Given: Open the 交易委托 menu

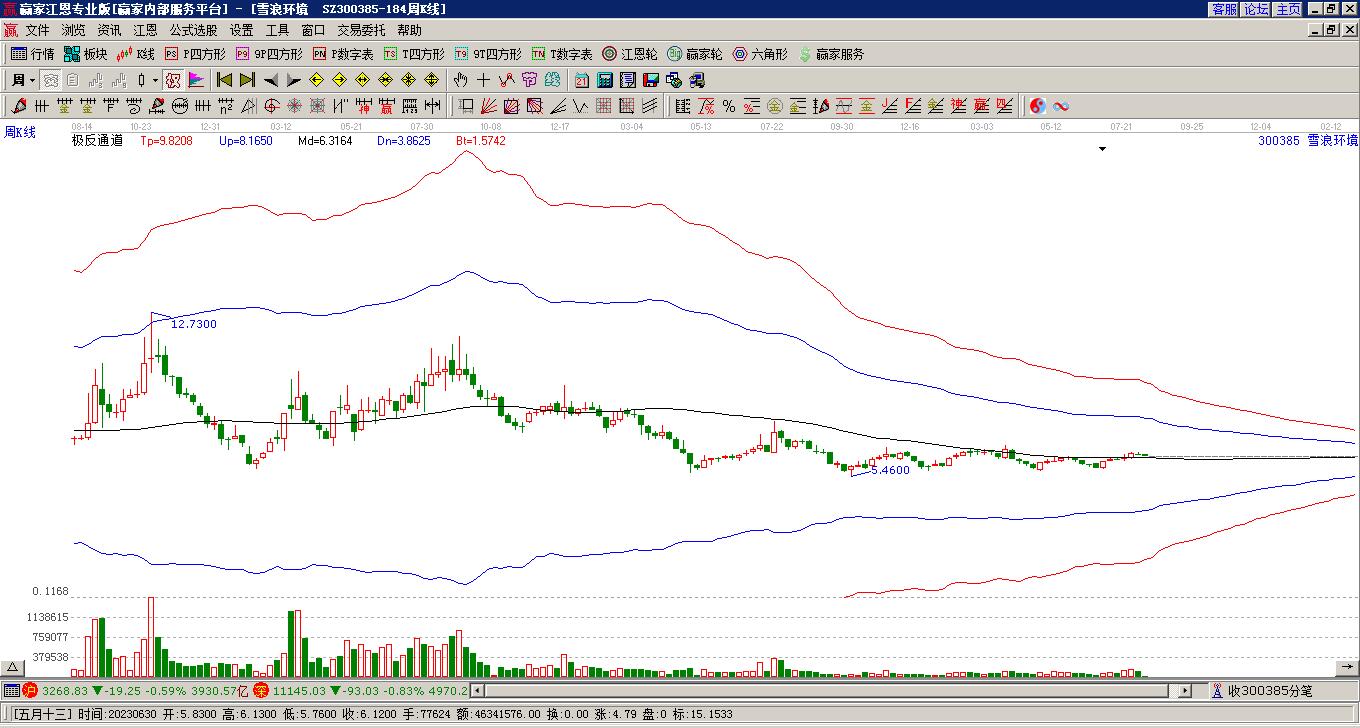Looking at the screenshot, I should tap(361, 31).
